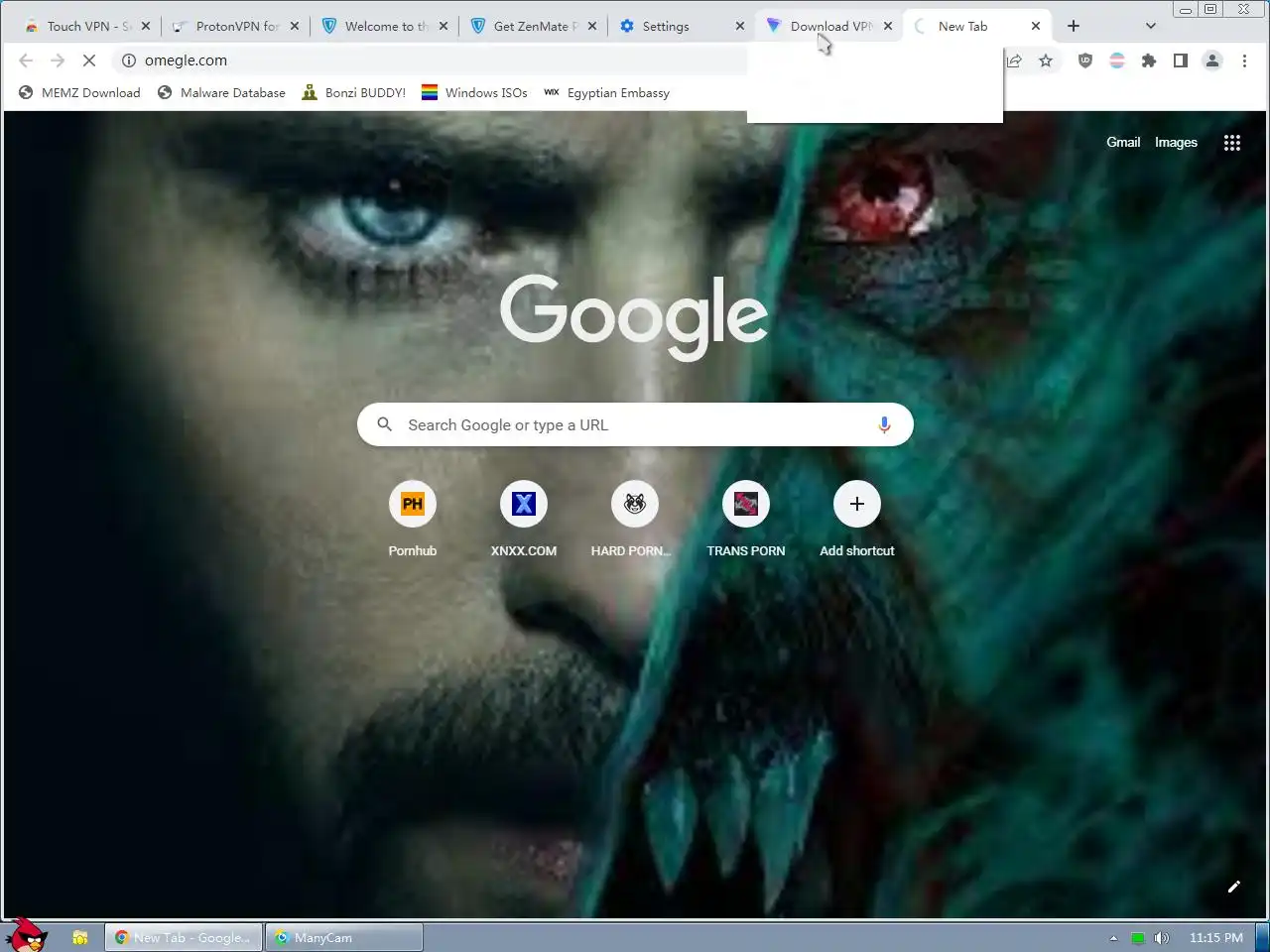Open the striped pink-blue extension icon
1270x952 pixels.
click(1117, 60)
